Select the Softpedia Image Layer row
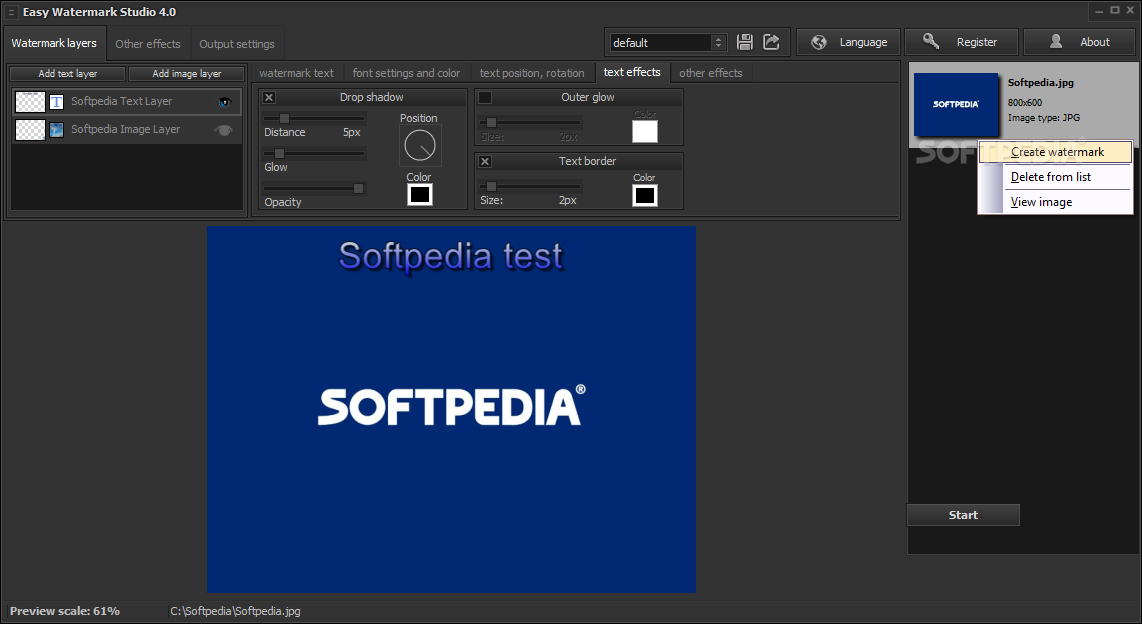1142x624 pixels. (126, 130)
